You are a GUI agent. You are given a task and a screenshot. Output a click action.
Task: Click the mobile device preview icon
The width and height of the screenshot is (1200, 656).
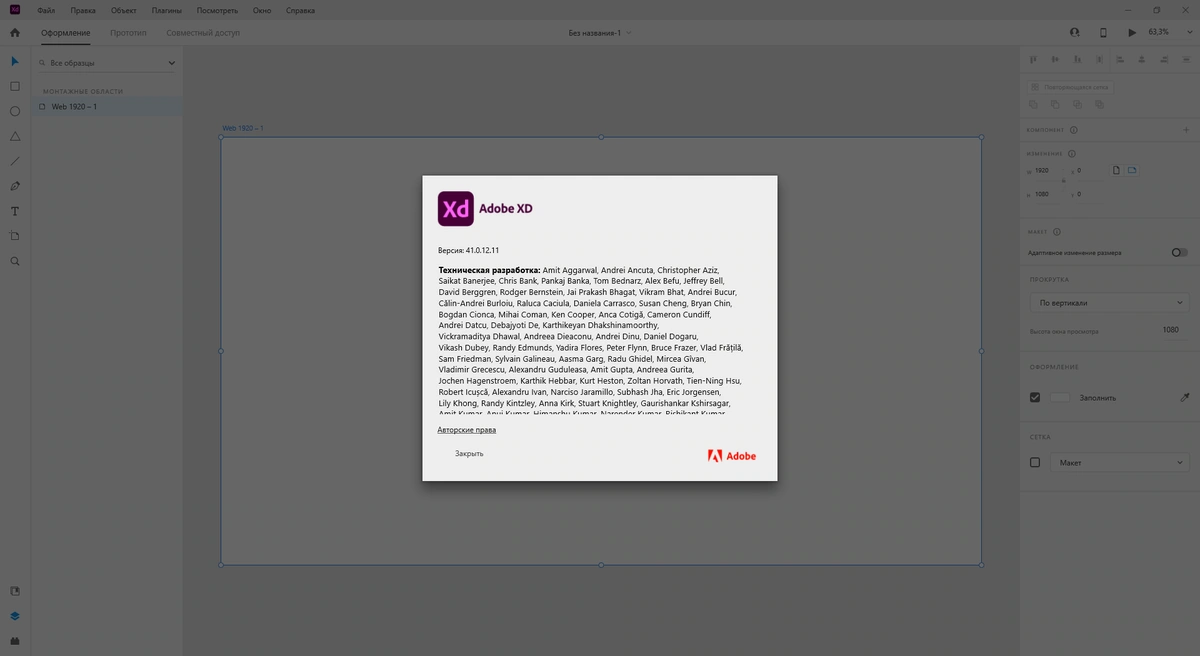coord(1103,33)
